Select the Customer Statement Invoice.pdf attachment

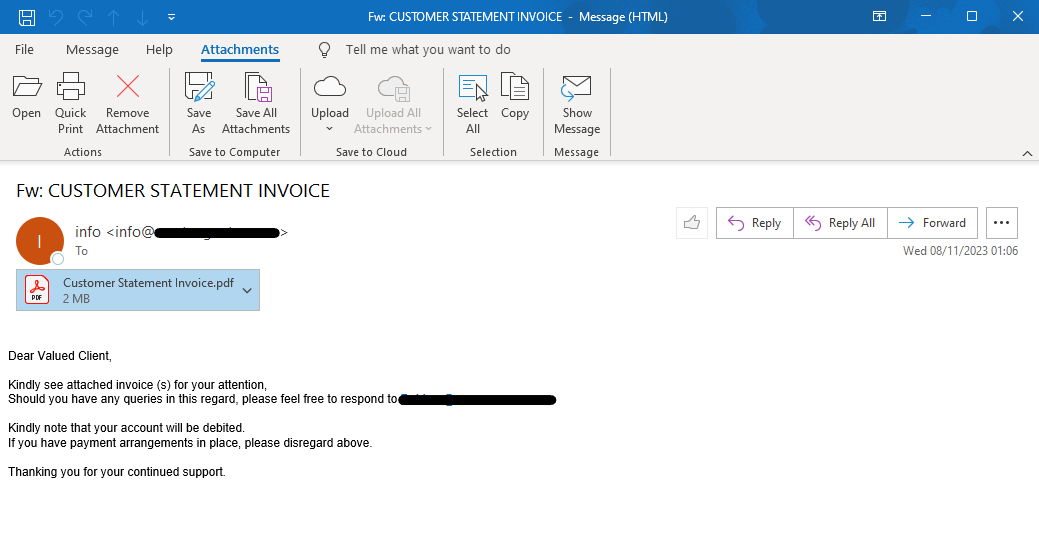pyautogui.click(x=138, y=290)
